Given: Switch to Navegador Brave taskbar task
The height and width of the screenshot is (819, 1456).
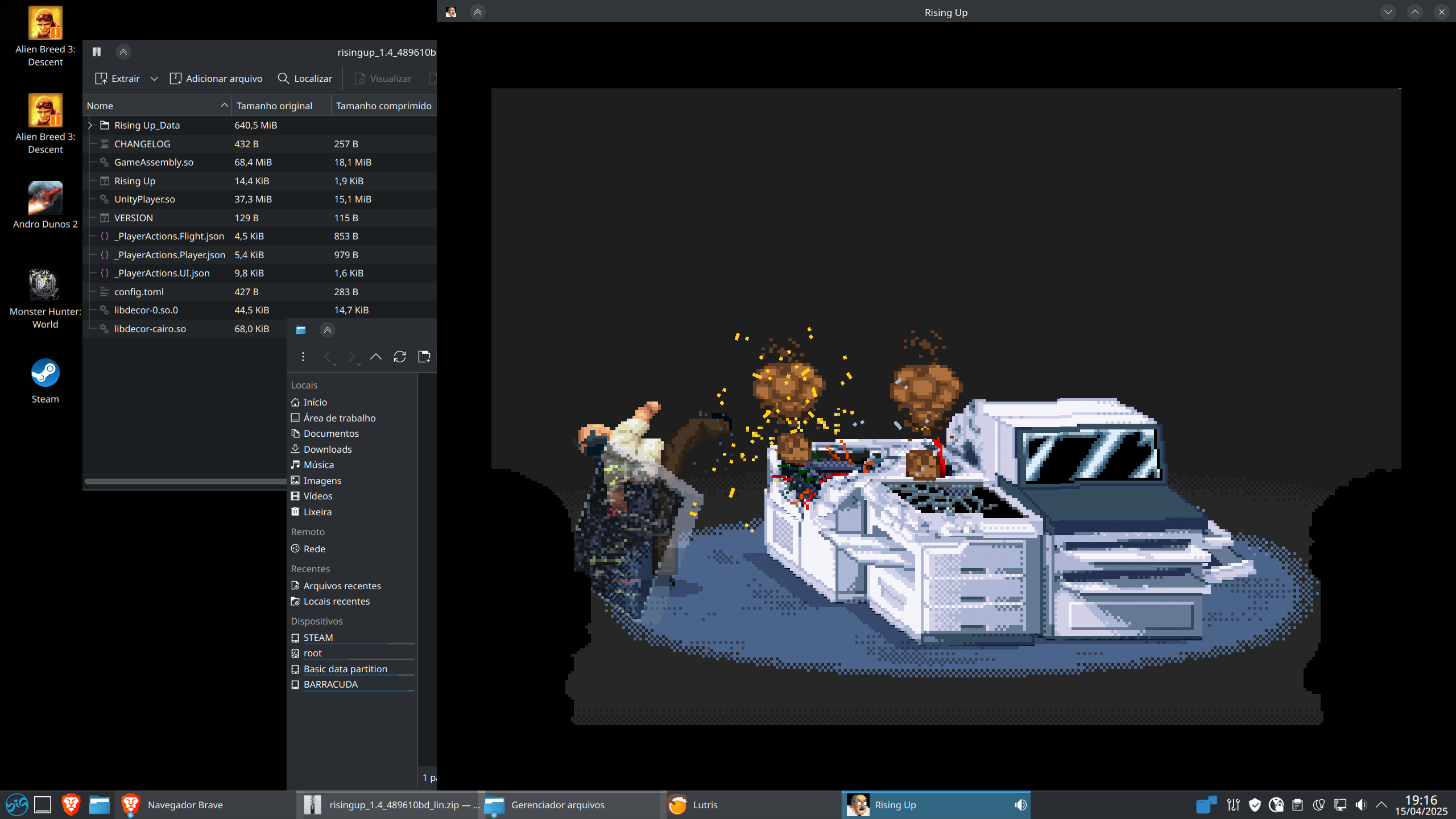Looking at the screenshot, I should pos(205,805).
